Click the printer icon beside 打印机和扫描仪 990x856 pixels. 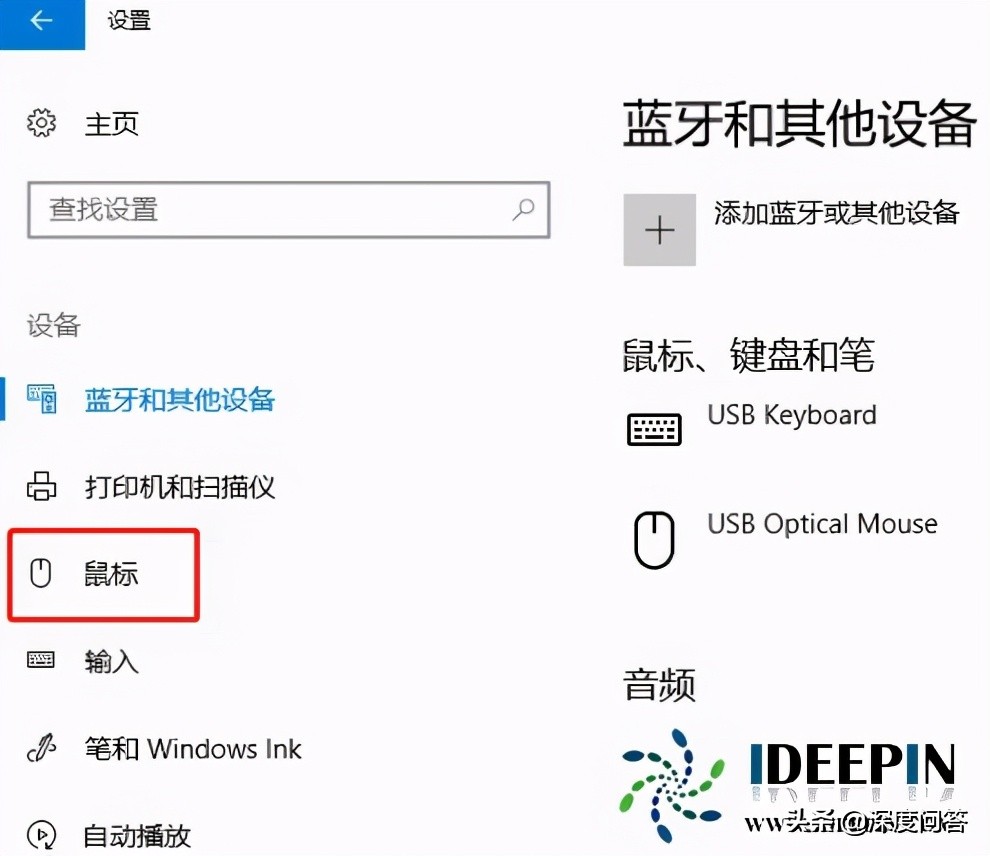tap(42, 487)
